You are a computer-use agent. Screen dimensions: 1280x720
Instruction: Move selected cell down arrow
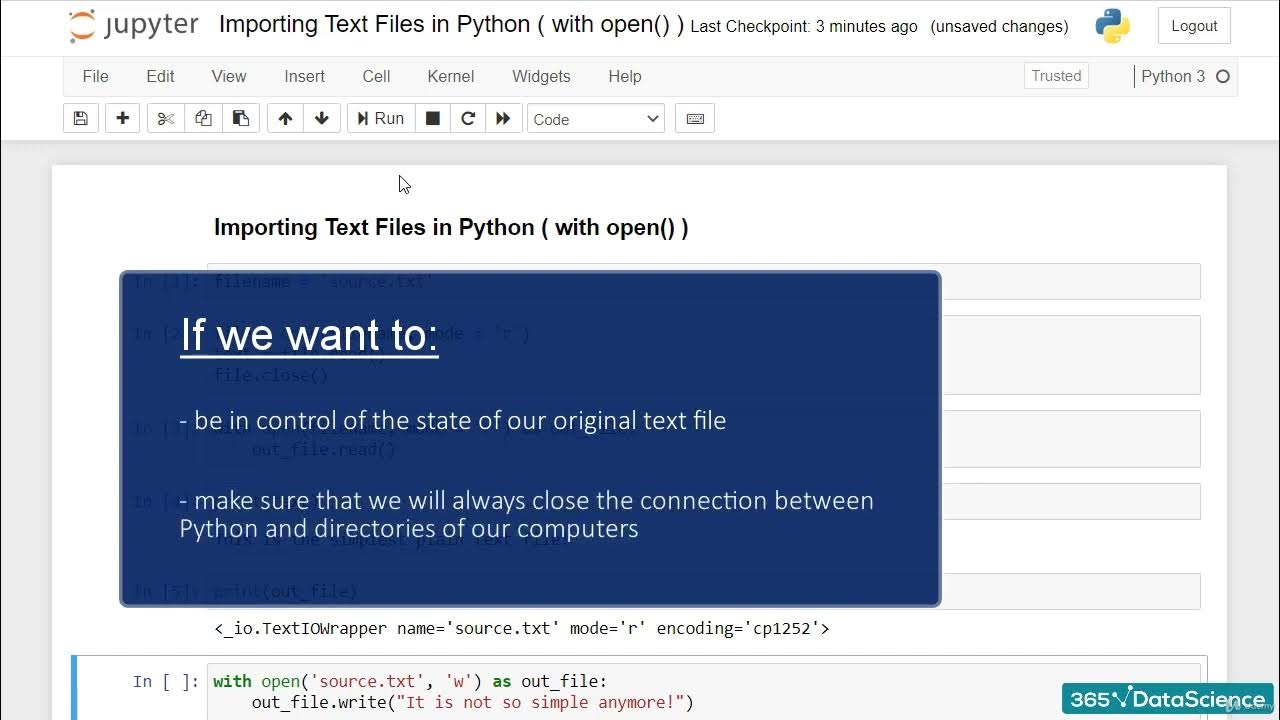tap(322, 118)
